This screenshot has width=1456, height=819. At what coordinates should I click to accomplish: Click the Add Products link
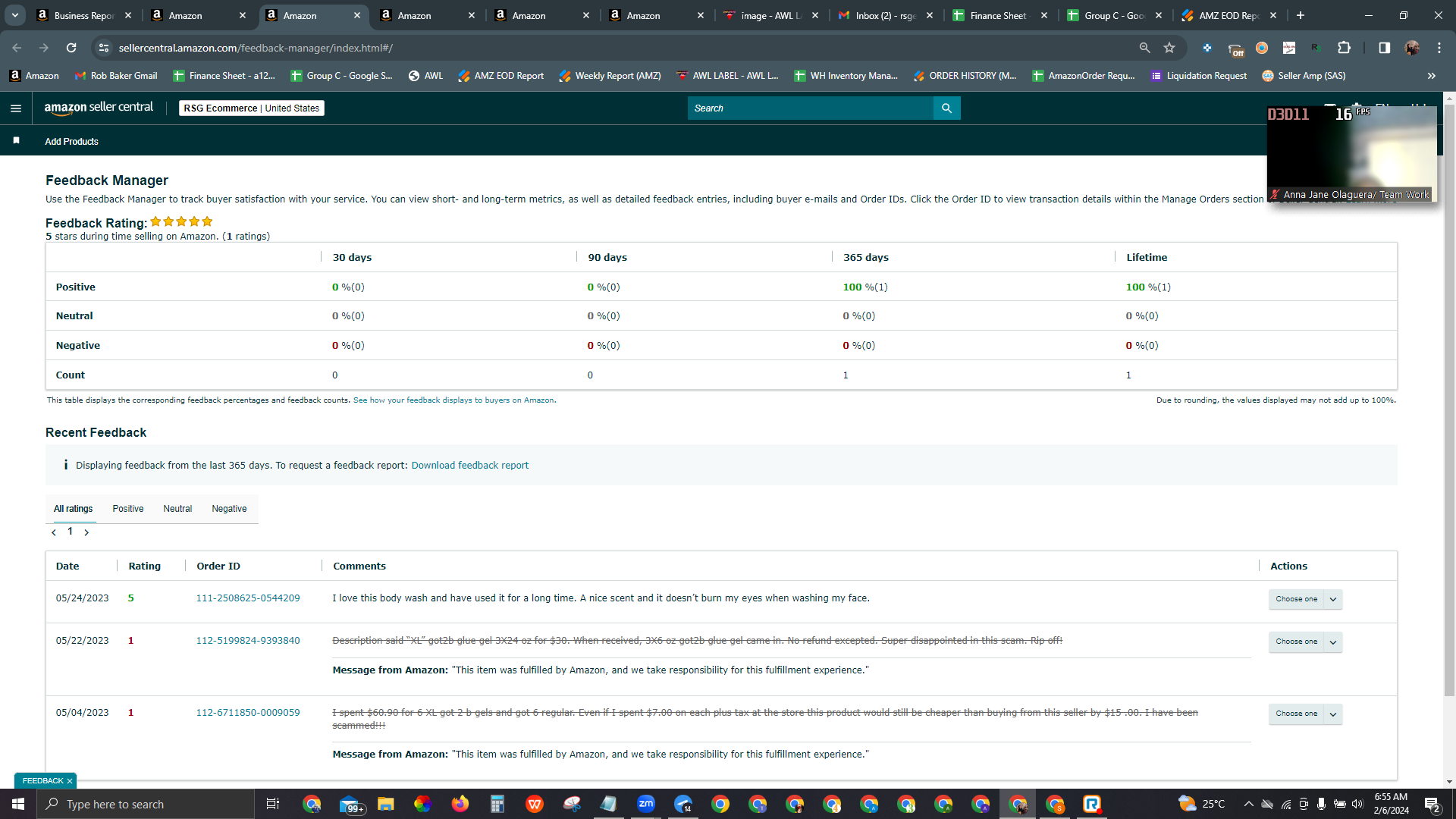click(x=71, y=142)
